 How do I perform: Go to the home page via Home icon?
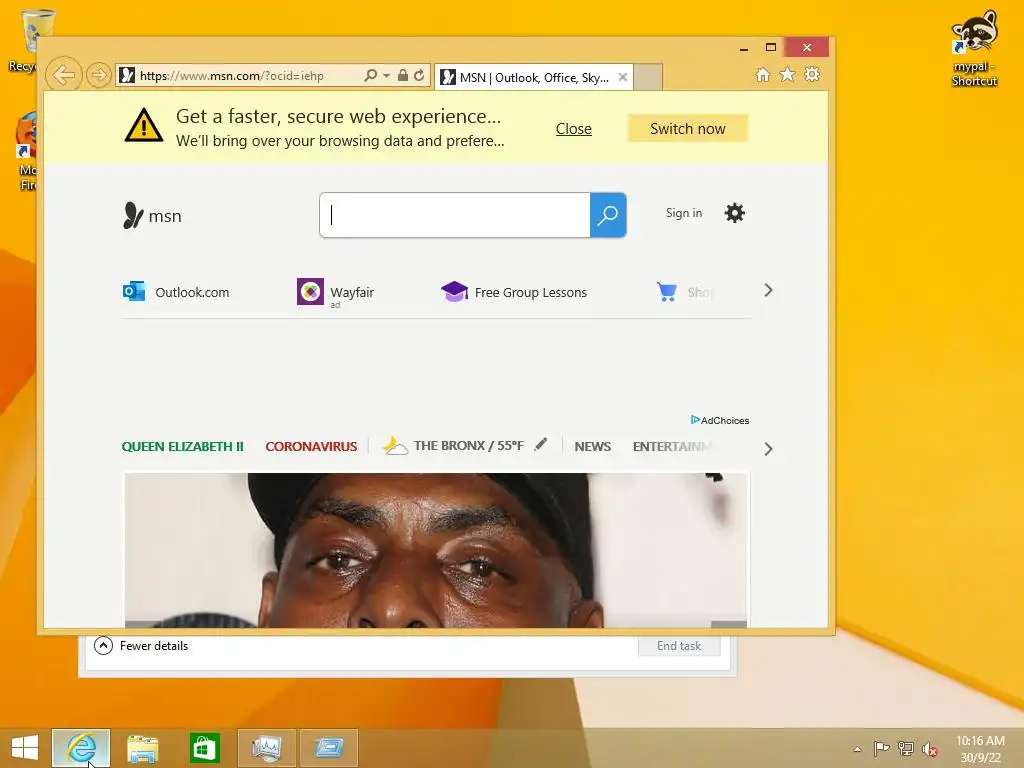[x=763, y=74]
